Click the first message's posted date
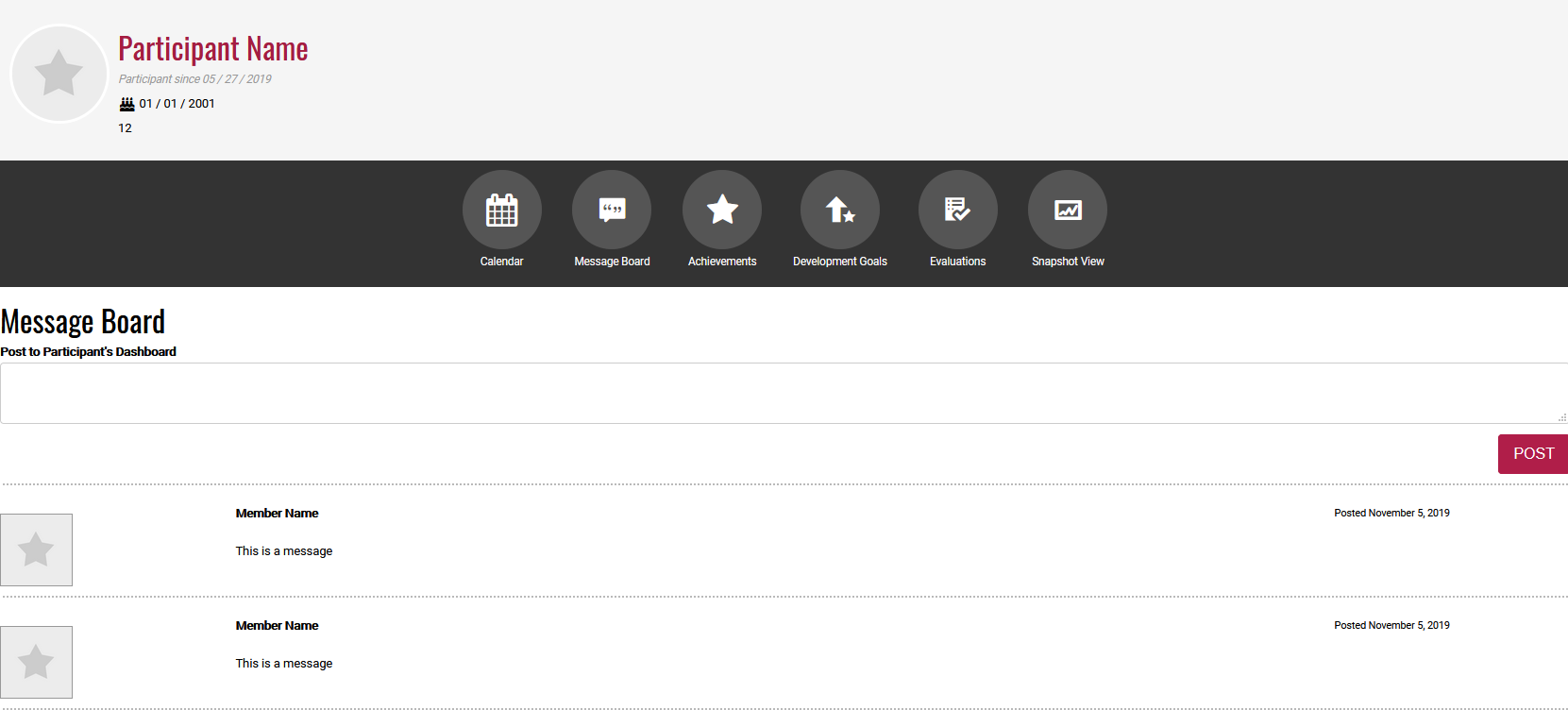 pos(1391,514)
